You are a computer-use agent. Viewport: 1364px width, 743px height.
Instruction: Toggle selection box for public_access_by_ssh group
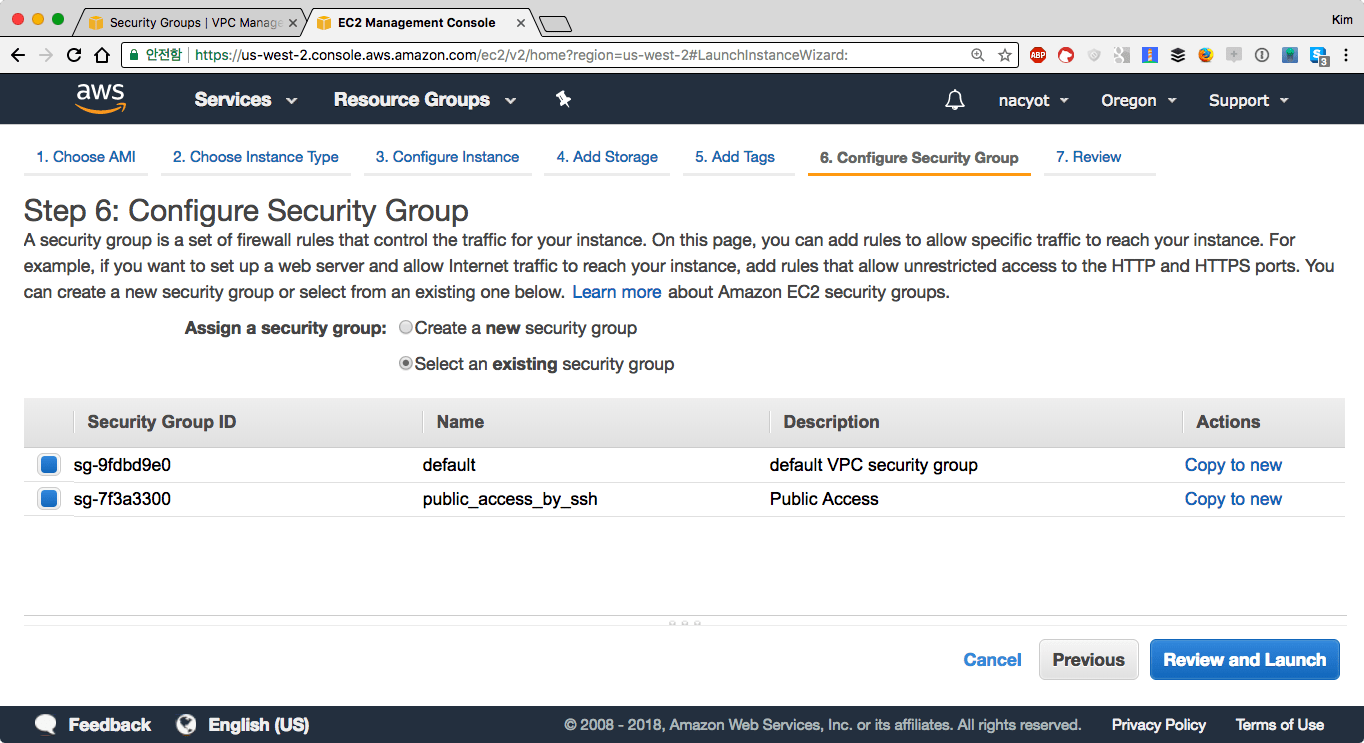tap(49, 499)
